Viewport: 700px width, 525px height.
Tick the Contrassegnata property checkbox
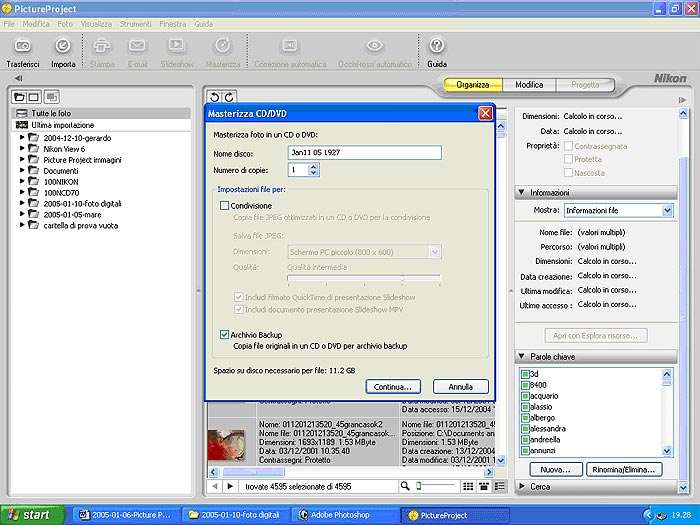point(568,146)
